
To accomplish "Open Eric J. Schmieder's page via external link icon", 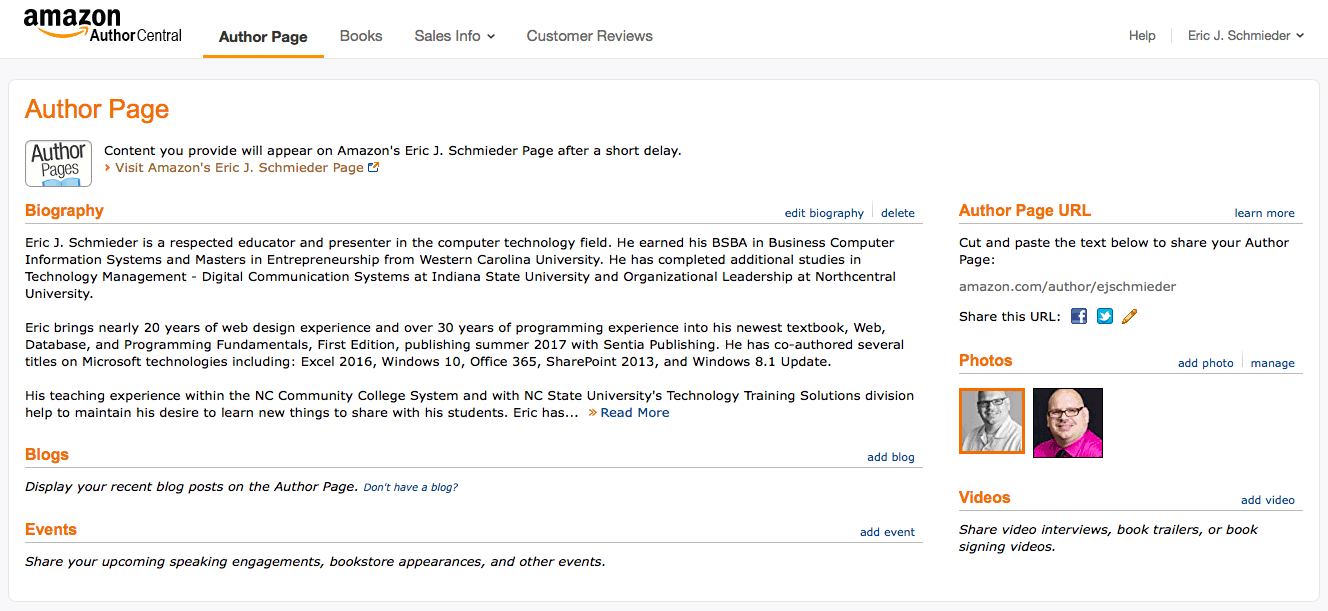I will [374, 166].
